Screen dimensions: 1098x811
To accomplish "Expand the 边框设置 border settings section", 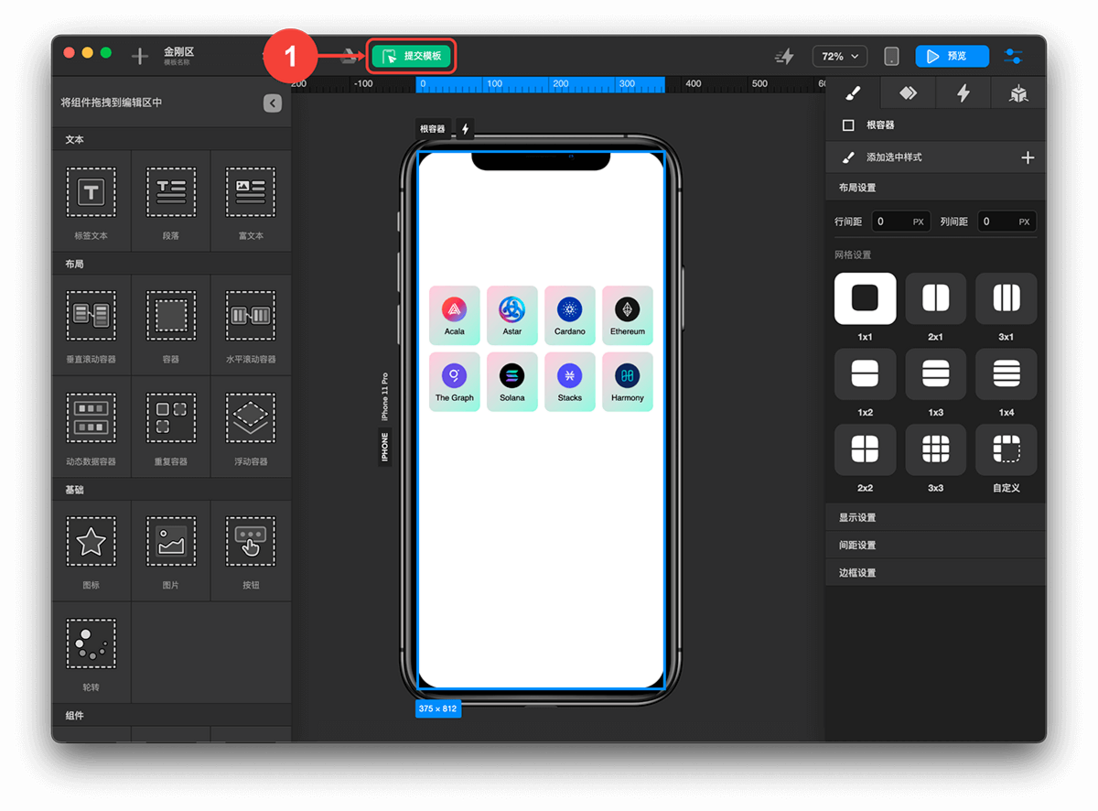I will [936, 573].
